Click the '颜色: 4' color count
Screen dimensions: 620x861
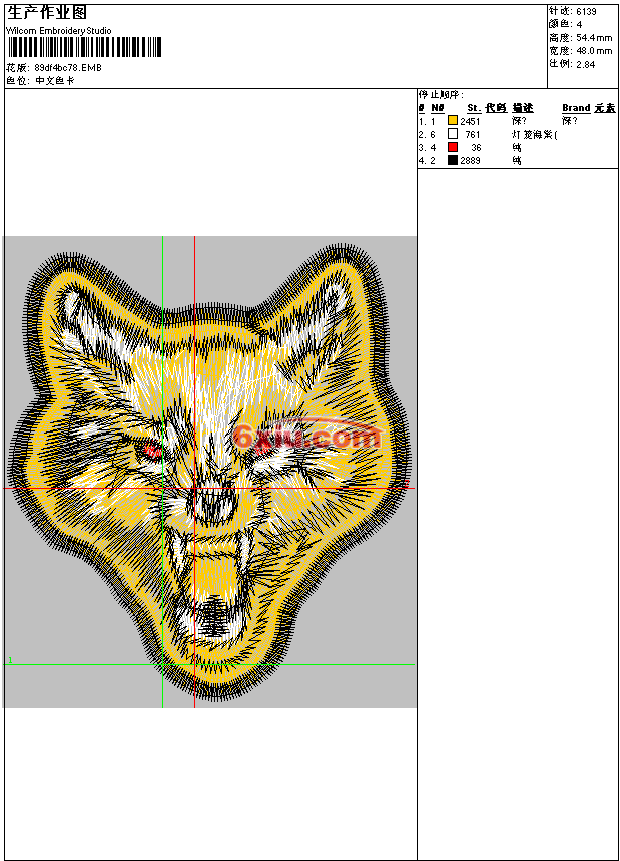coord(566,24)
